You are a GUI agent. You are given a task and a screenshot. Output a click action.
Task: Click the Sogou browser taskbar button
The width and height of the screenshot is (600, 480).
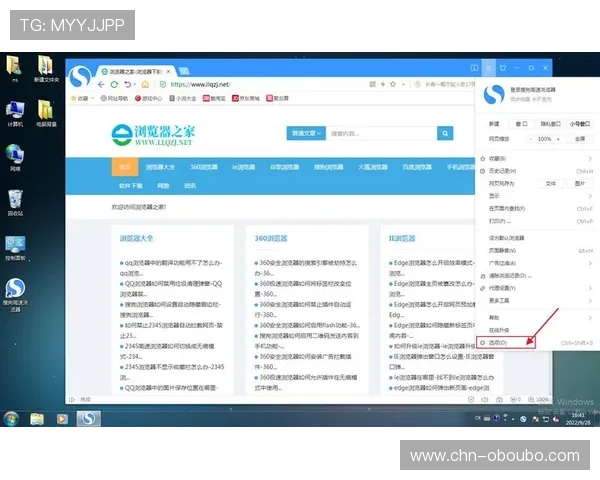88,418
